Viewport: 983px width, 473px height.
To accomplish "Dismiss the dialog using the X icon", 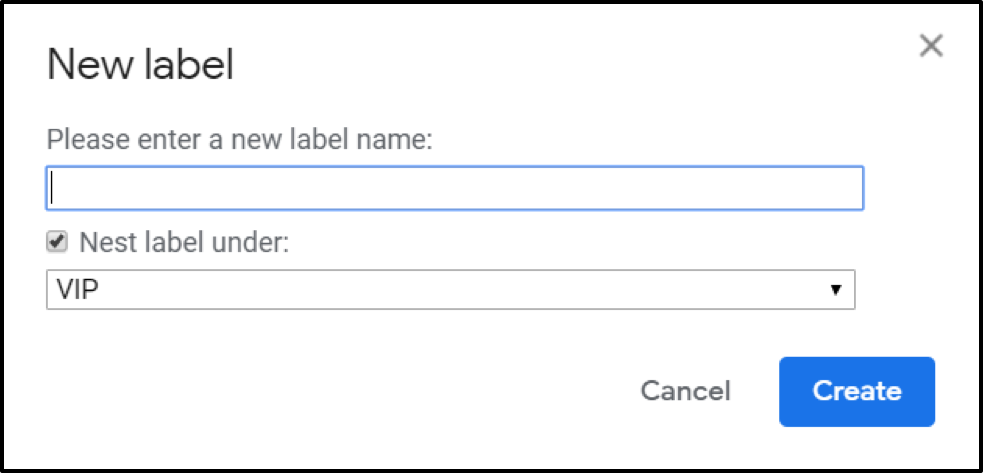I will click(x=931, y=45).
